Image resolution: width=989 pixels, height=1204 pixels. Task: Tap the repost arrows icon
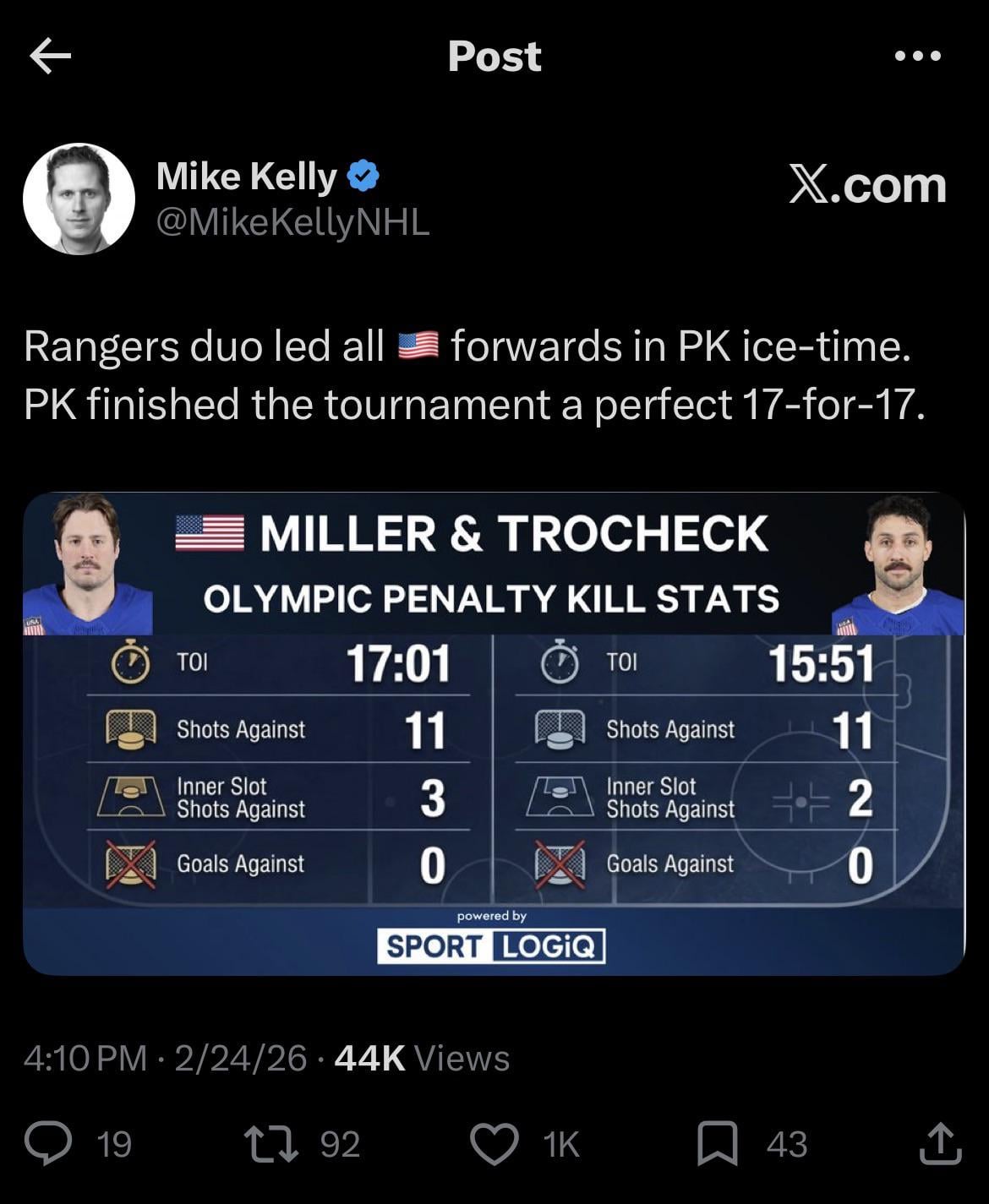click(271, 1144)
